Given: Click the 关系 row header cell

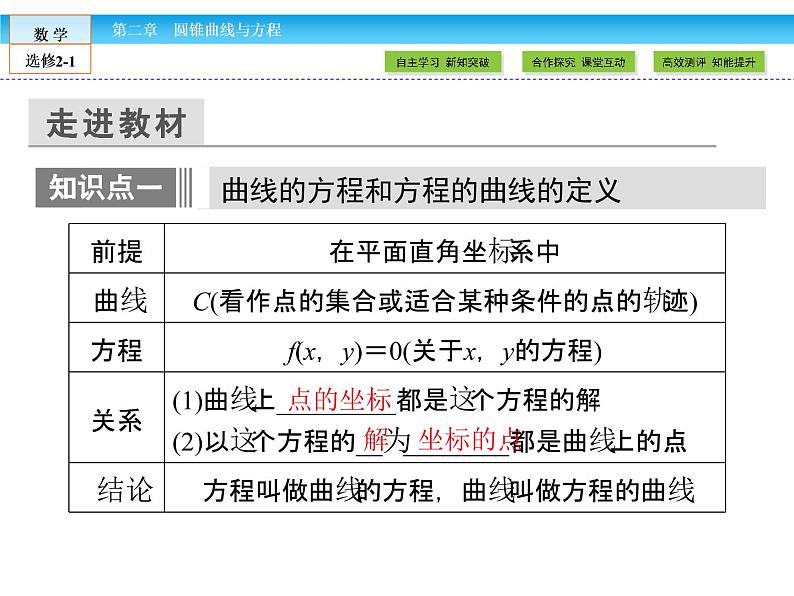Looking at the screenshot, I should coord(117,420).
